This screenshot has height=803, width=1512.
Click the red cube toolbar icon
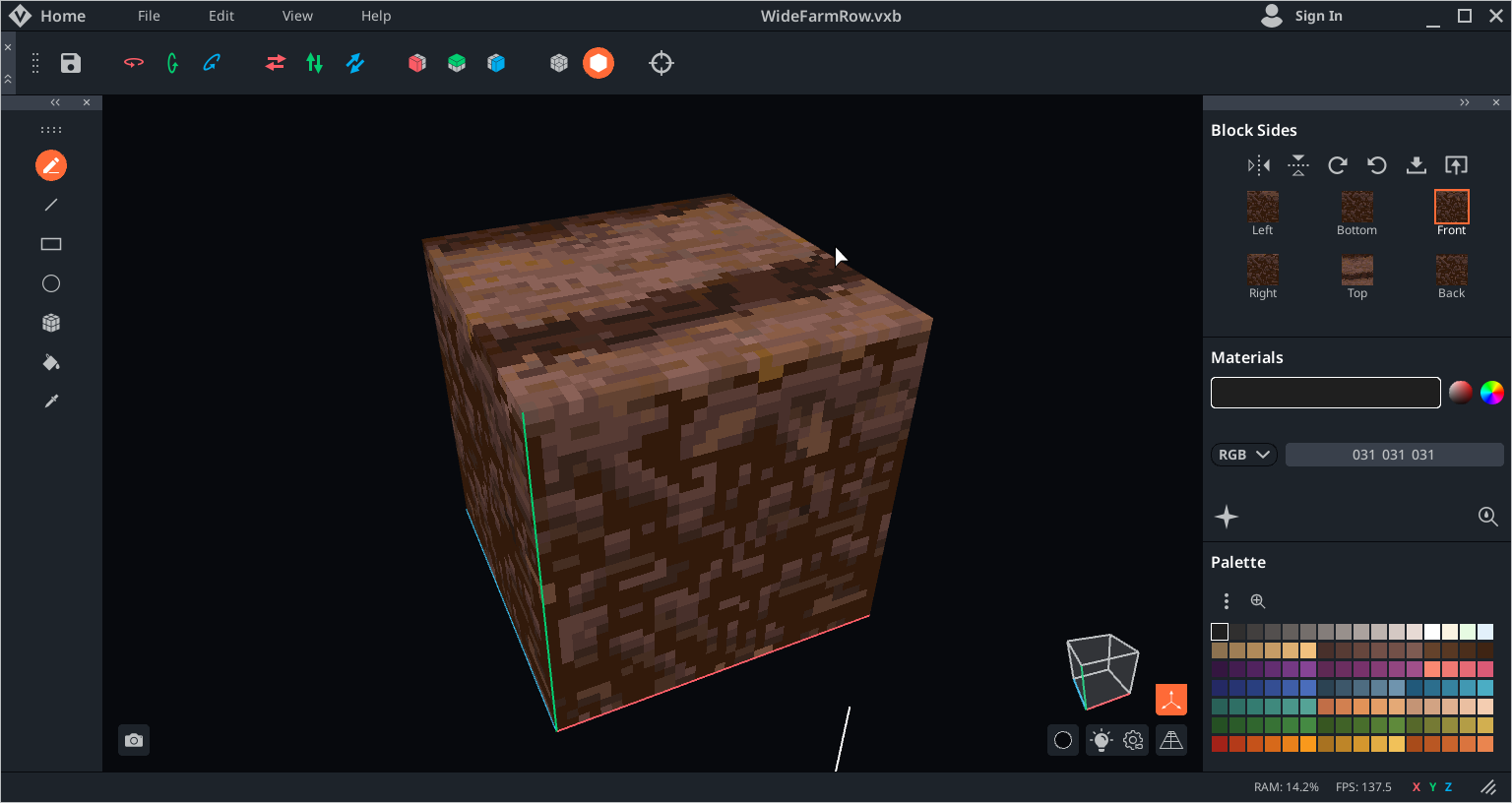(417, 63)
